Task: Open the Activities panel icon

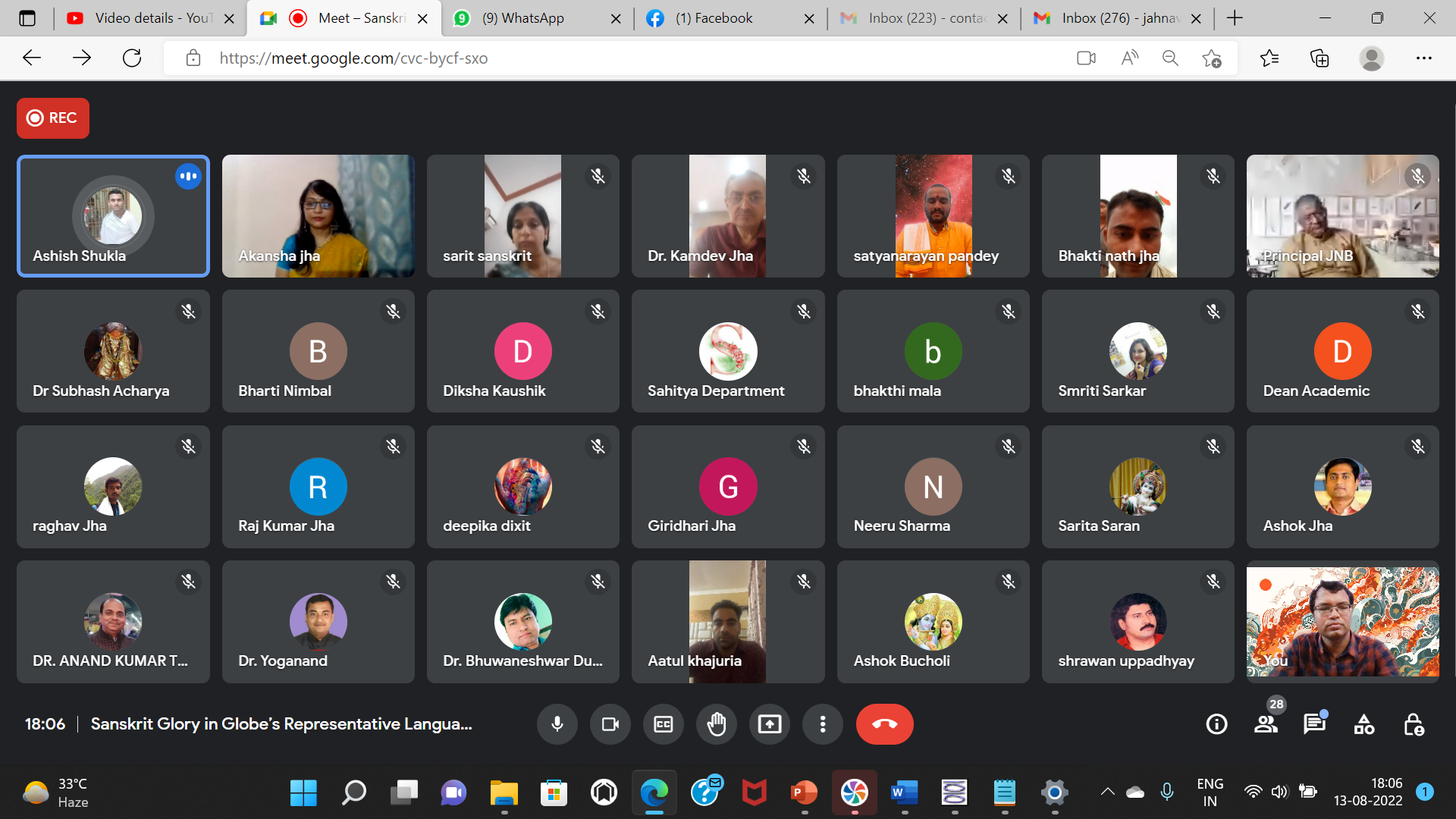Action: pos(1363,724)
